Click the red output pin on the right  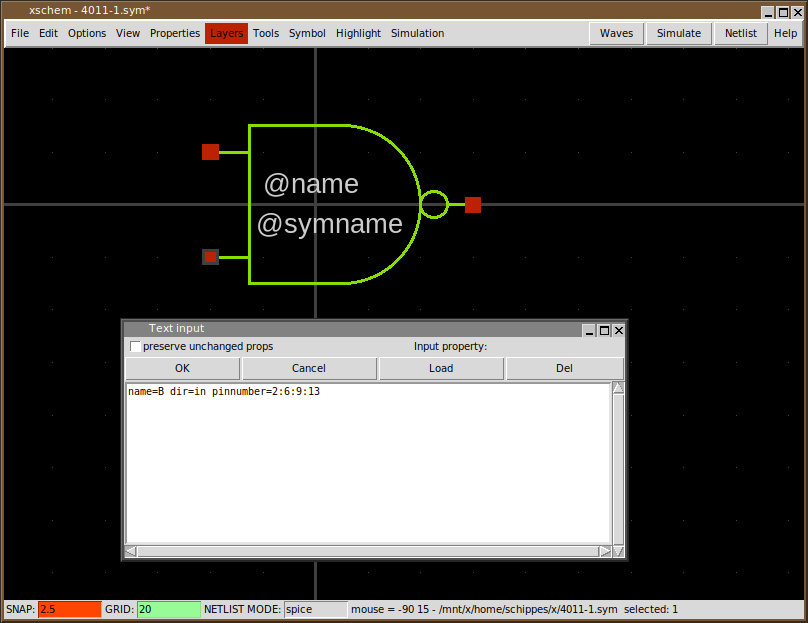473,205
